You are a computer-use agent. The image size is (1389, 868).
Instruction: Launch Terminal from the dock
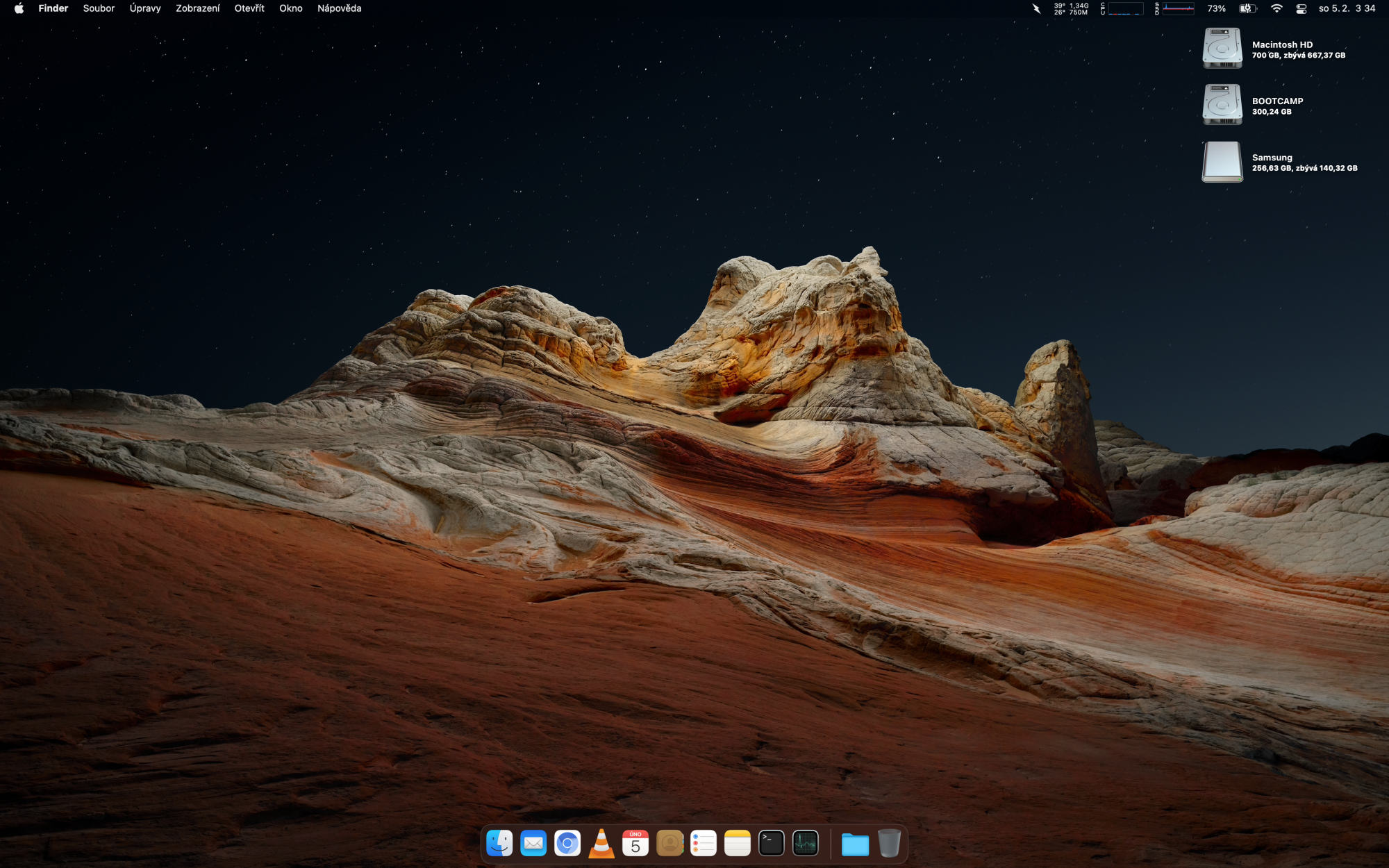tap(772, 843)
